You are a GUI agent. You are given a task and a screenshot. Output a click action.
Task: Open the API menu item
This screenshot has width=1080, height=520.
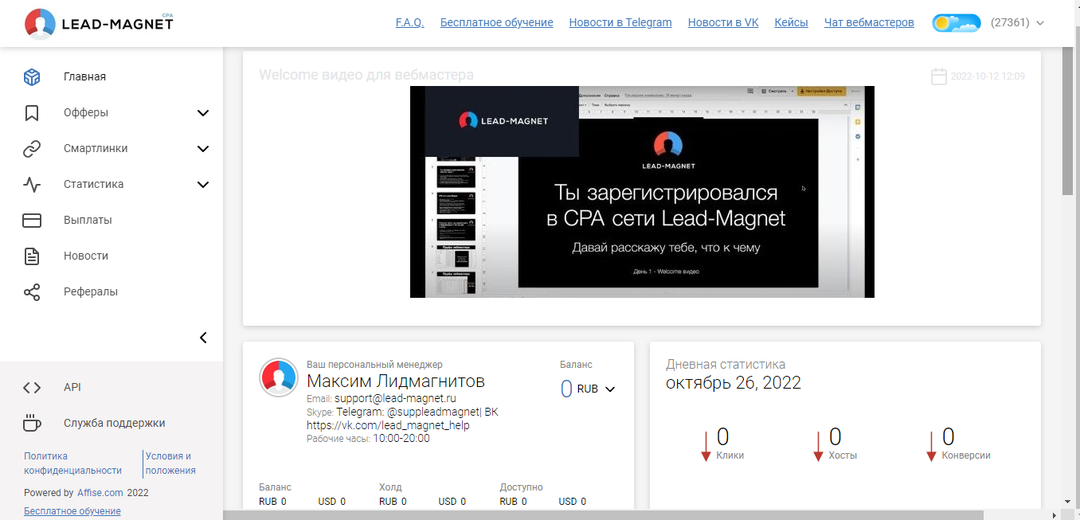coord(72,387)
